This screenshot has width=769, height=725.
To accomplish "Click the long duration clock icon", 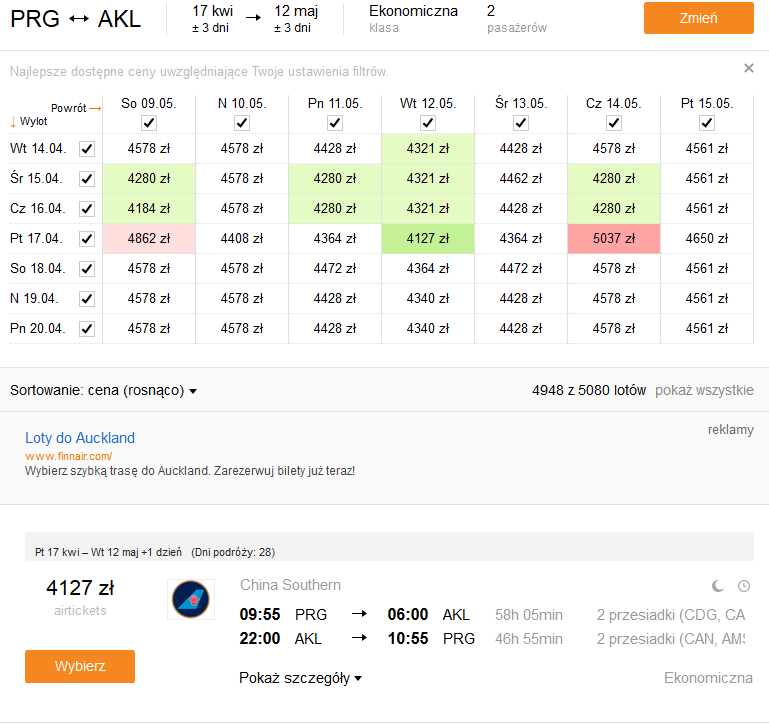I will [x=744, y=586].
